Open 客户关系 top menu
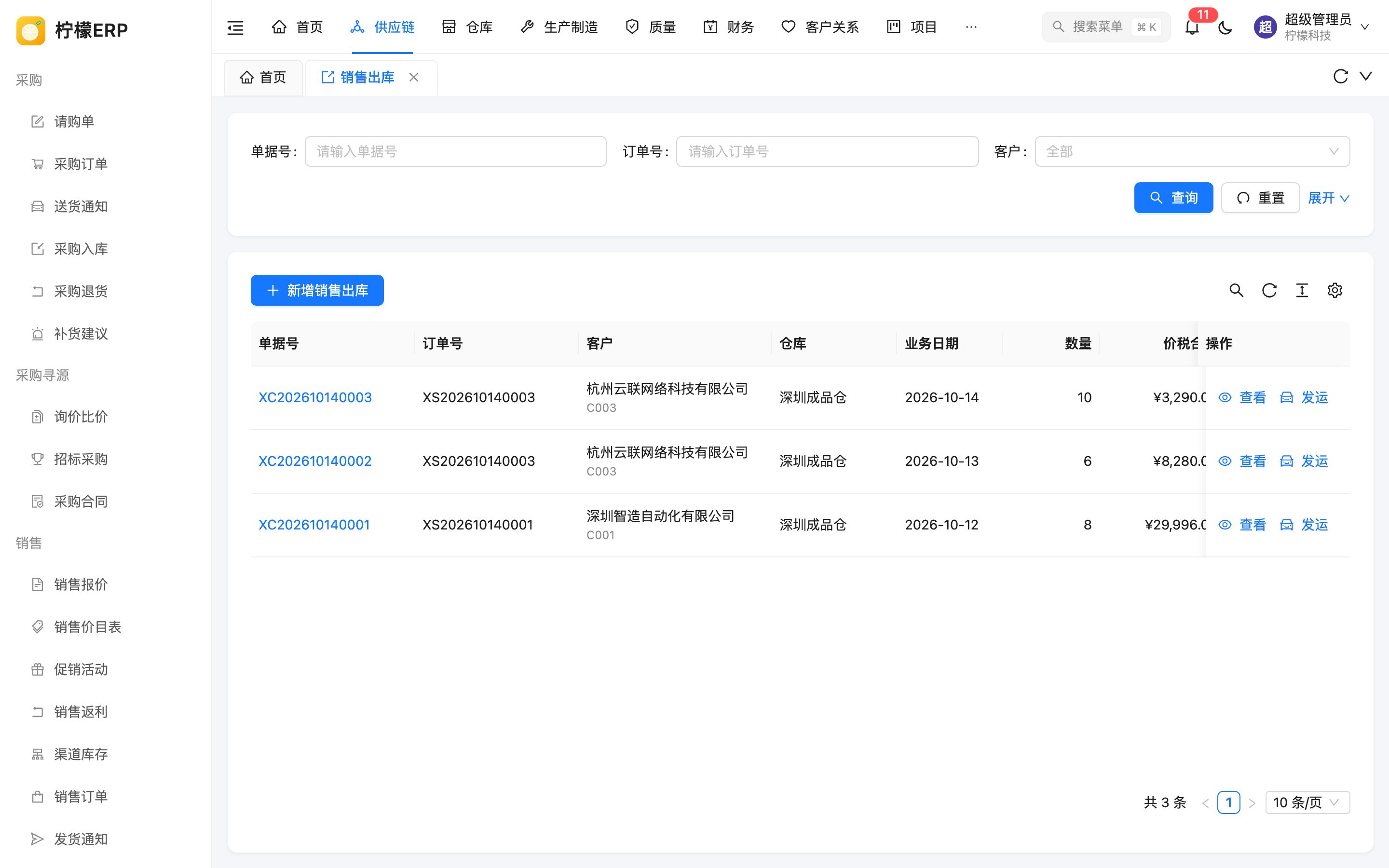The image size is (1389, 868). (820, 27)
